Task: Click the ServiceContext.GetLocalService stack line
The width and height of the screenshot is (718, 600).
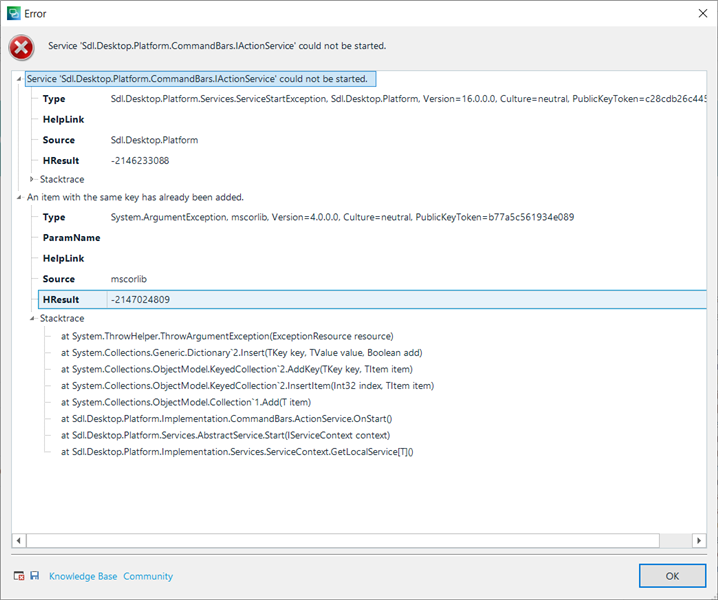Action: (x=237, y=452)
